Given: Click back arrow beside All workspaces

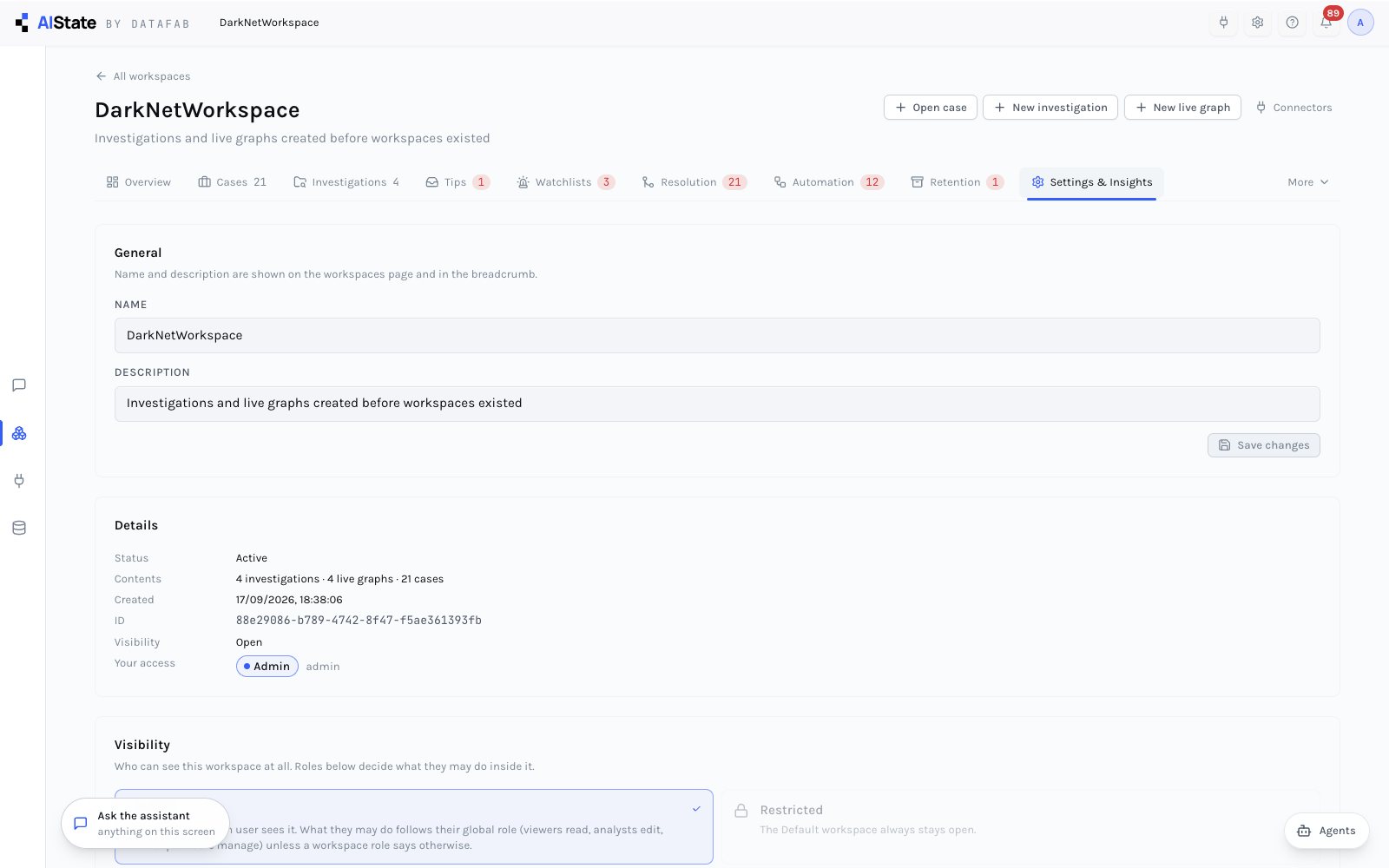Looking at the screenshot, I should pos(101,76).
